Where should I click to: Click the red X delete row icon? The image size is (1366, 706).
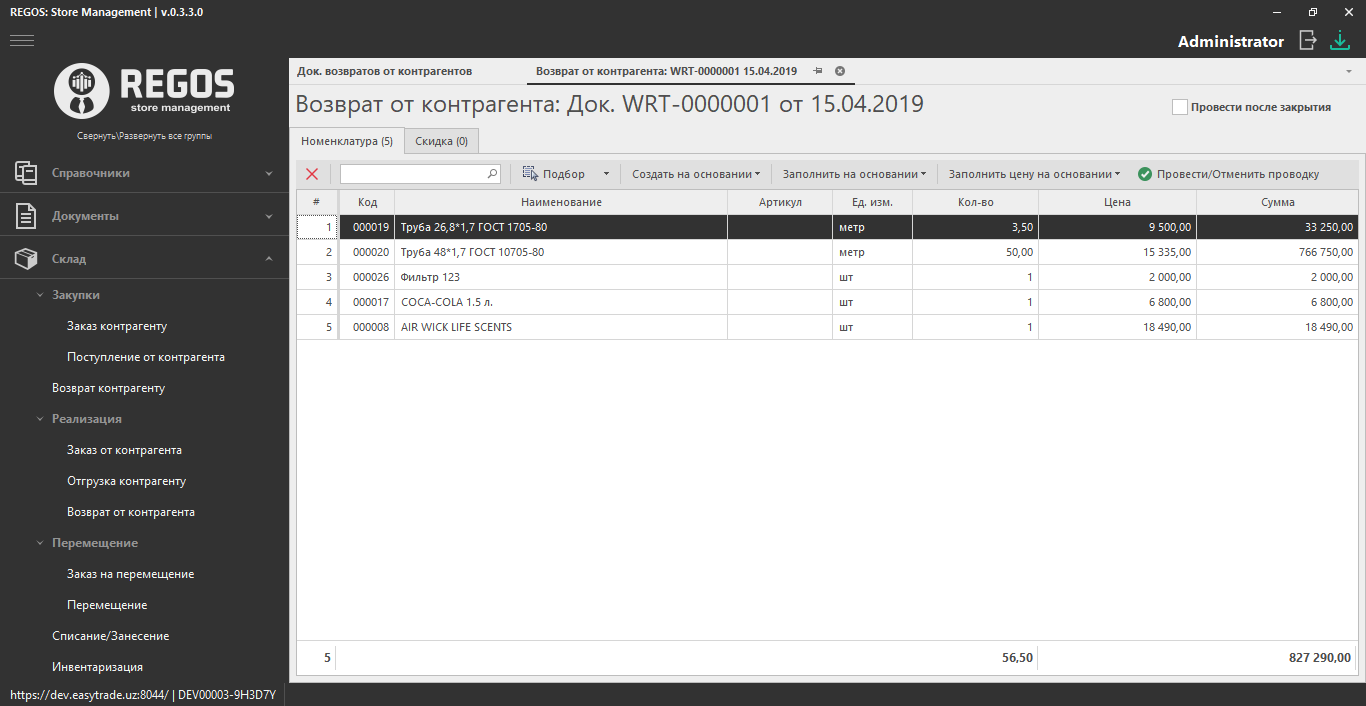[x=312, y=174]
